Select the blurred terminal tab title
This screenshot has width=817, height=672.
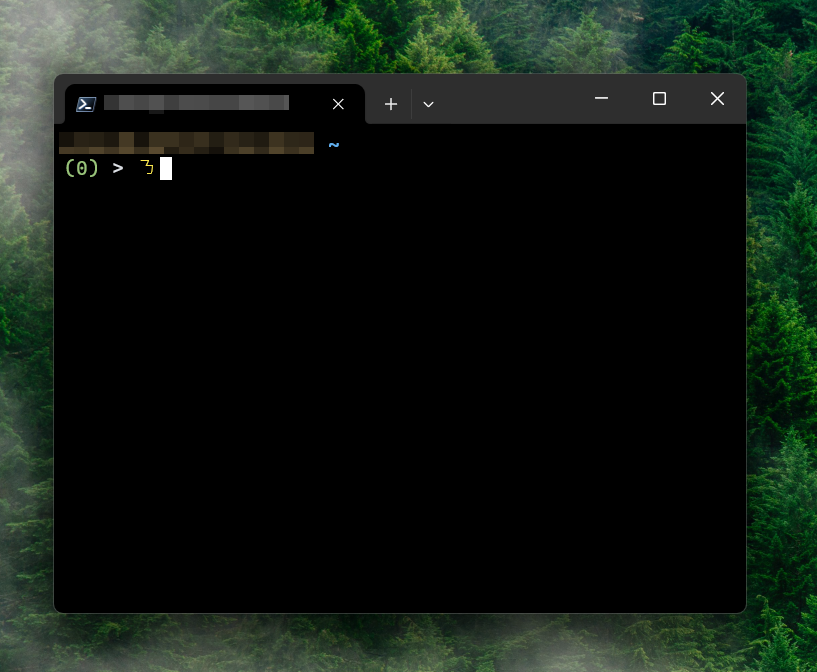(x=196, y=103)
